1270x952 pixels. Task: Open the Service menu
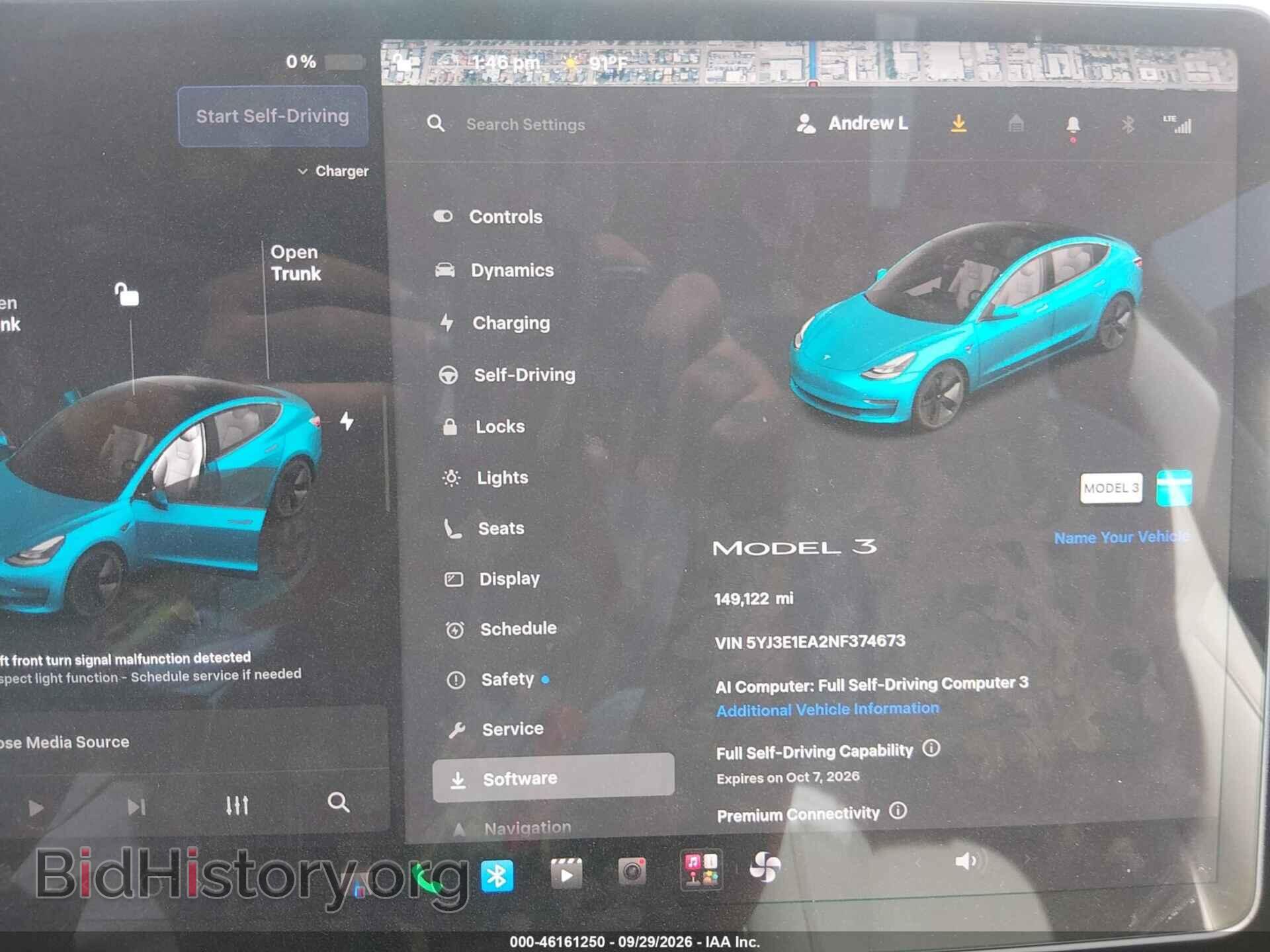[x=496, y=729]
